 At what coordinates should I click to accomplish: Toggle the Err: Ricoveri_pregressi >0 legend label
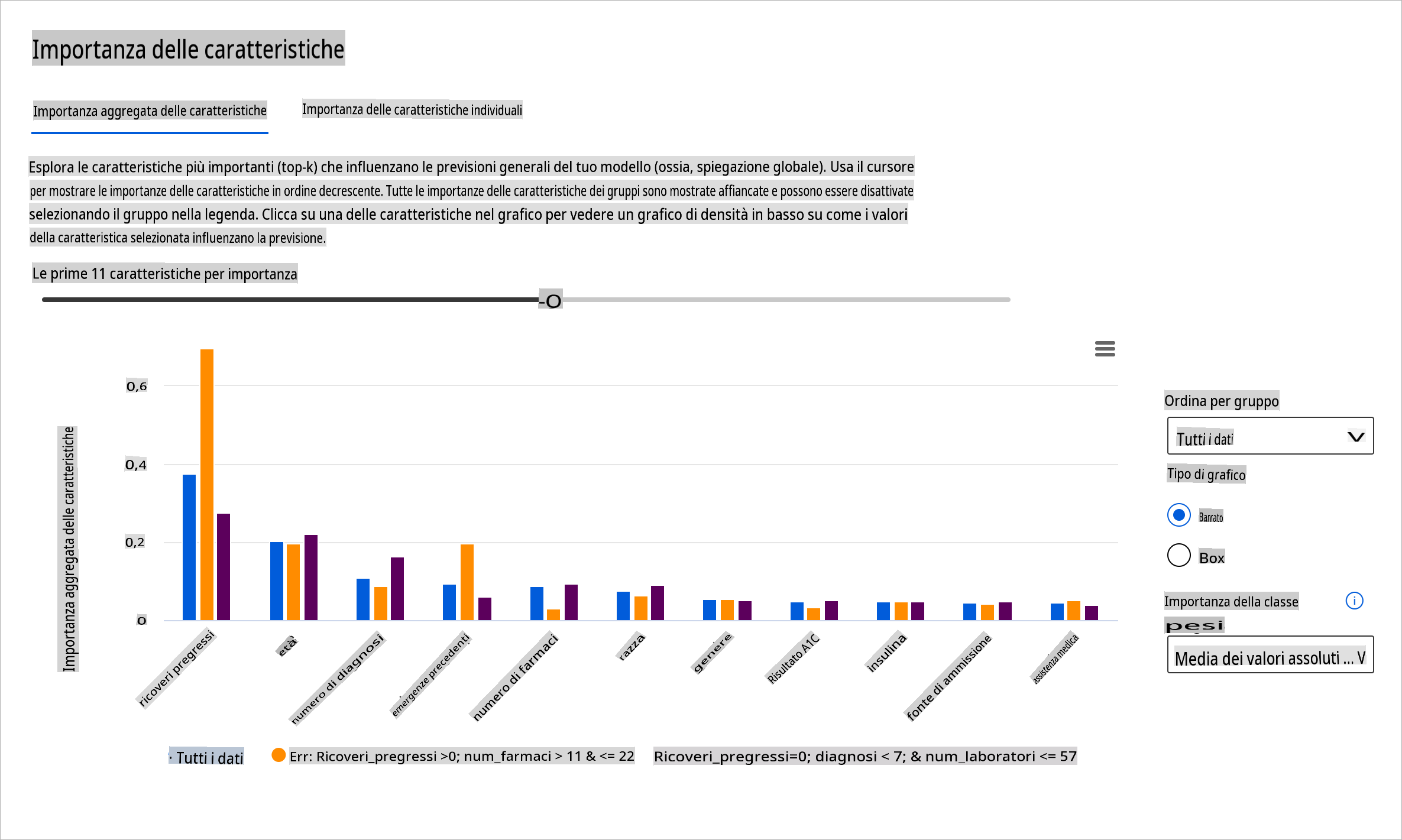tap(461, 756)
